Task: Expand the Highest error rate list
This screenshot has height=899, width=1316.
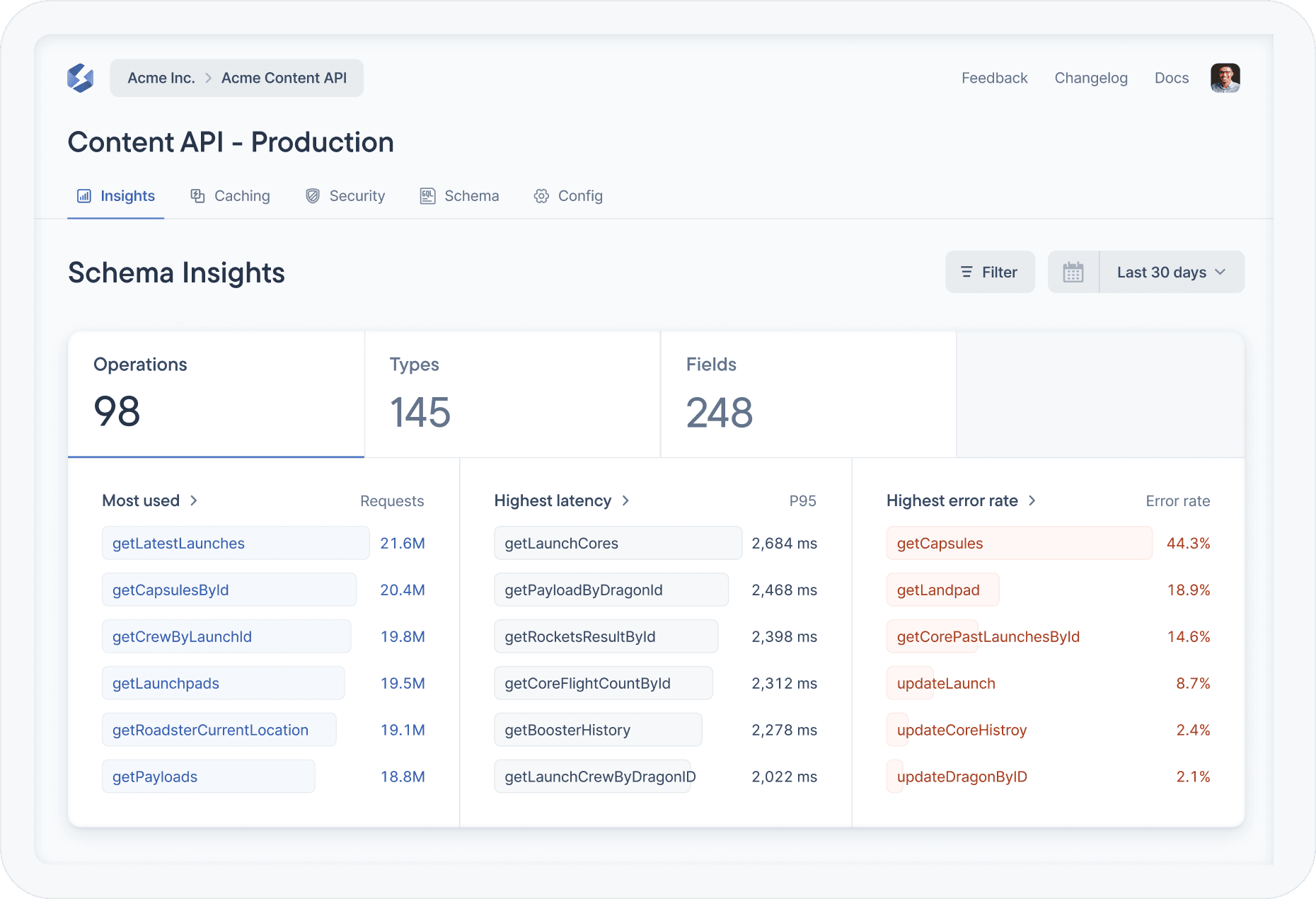Action: (x=1033, y=500)
